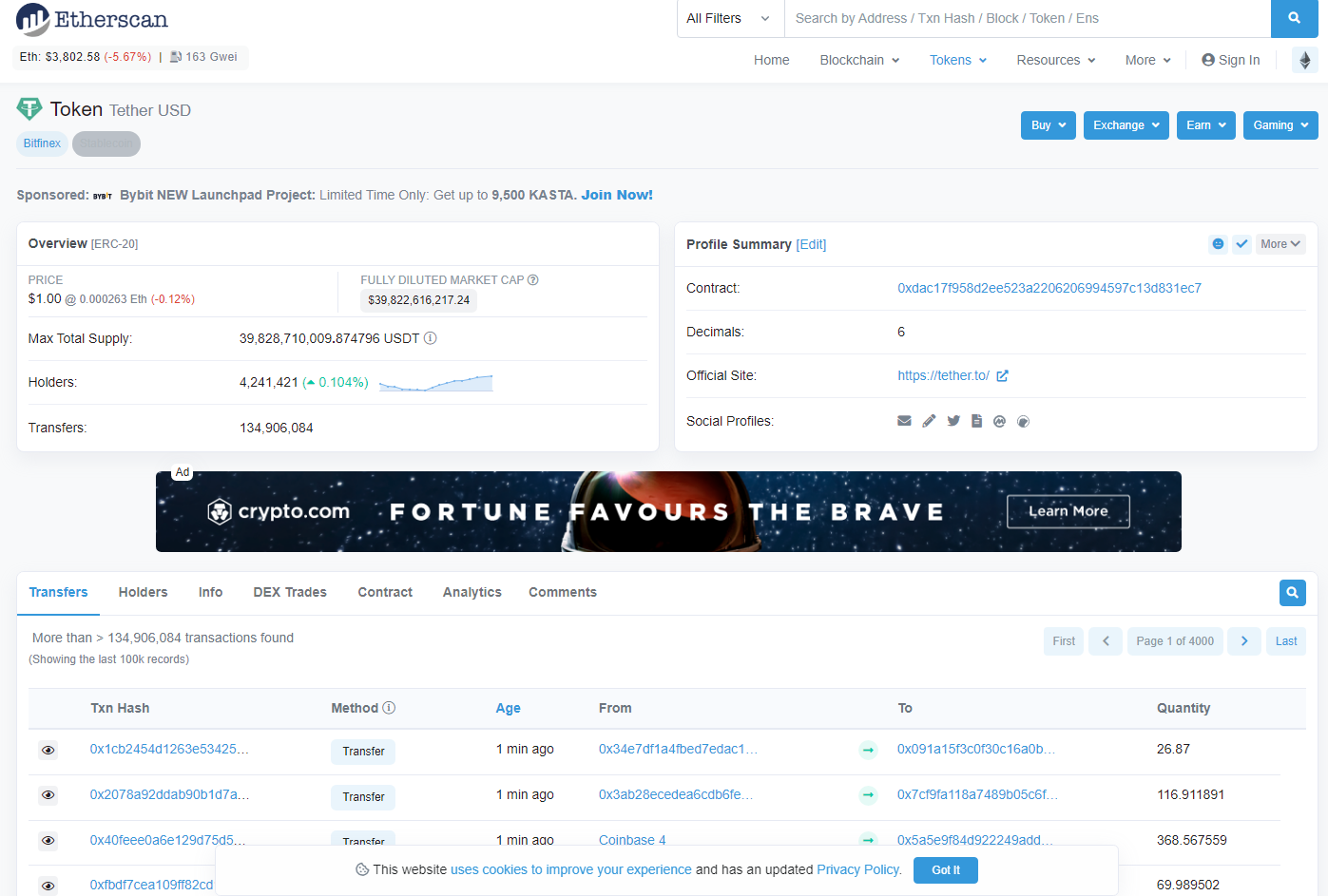The height and width of the screenshot is (896, 1328).
Task: Open the email social profile icon
Action: coord(904,421)
